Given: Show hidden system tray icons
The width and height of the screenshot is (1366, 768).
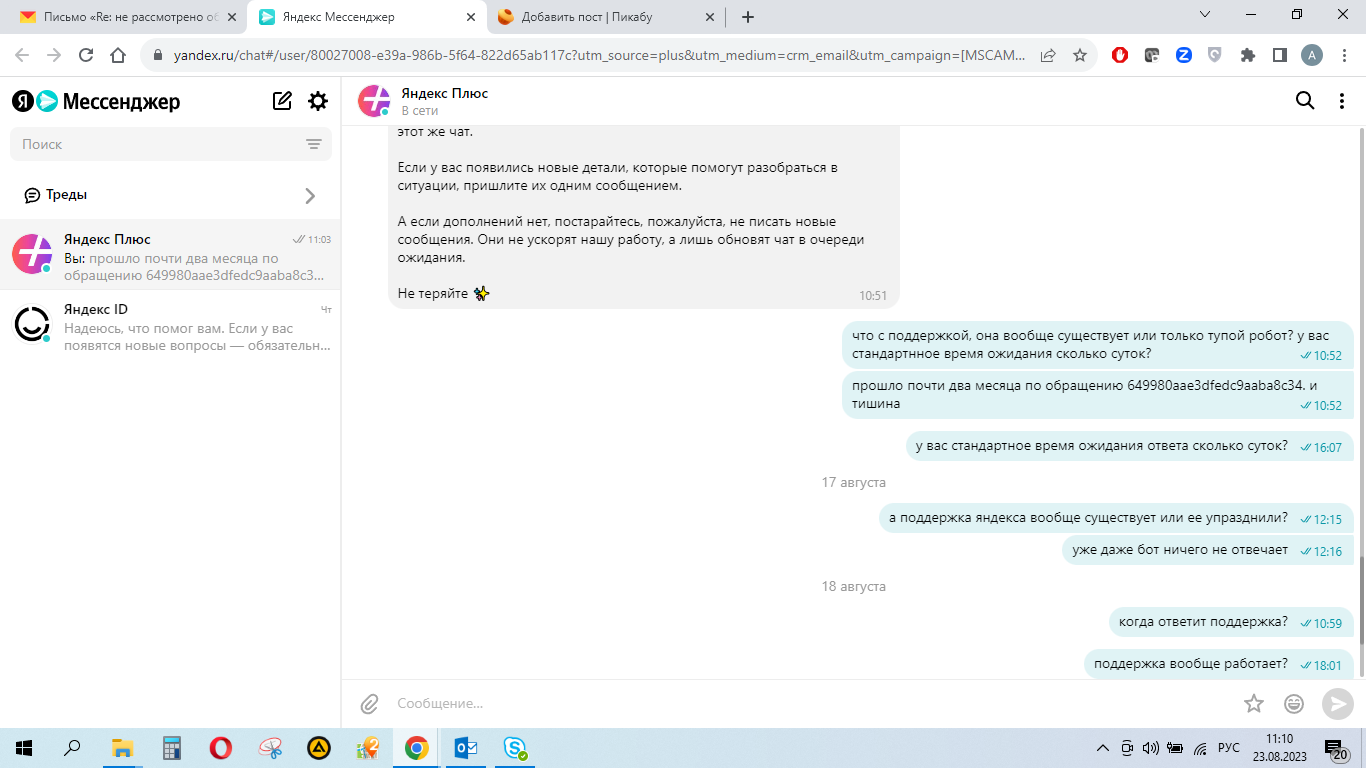Looking at the screenshot, I should [x=1103, y=748].
